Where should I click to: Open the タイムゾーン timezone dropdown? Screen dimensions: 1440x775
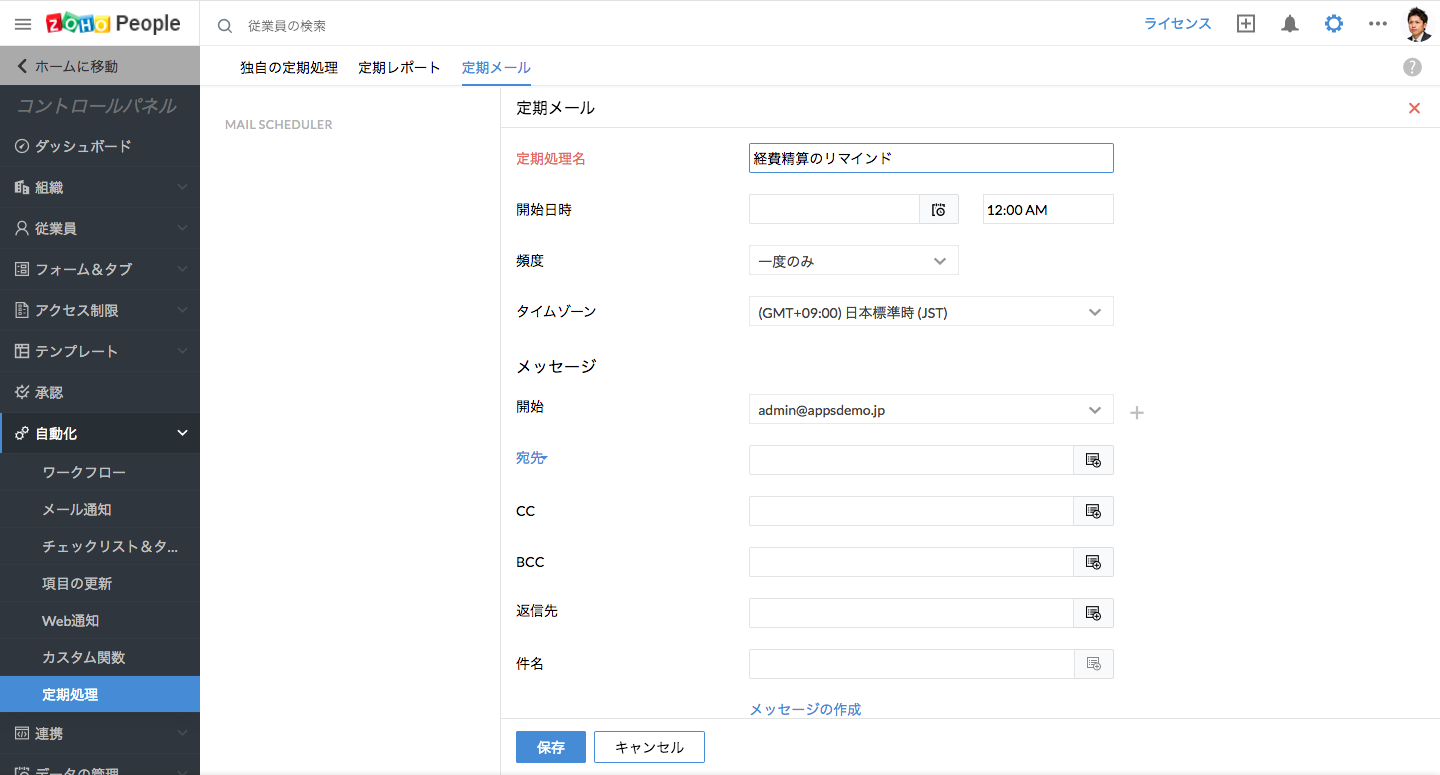pos(930,312)
